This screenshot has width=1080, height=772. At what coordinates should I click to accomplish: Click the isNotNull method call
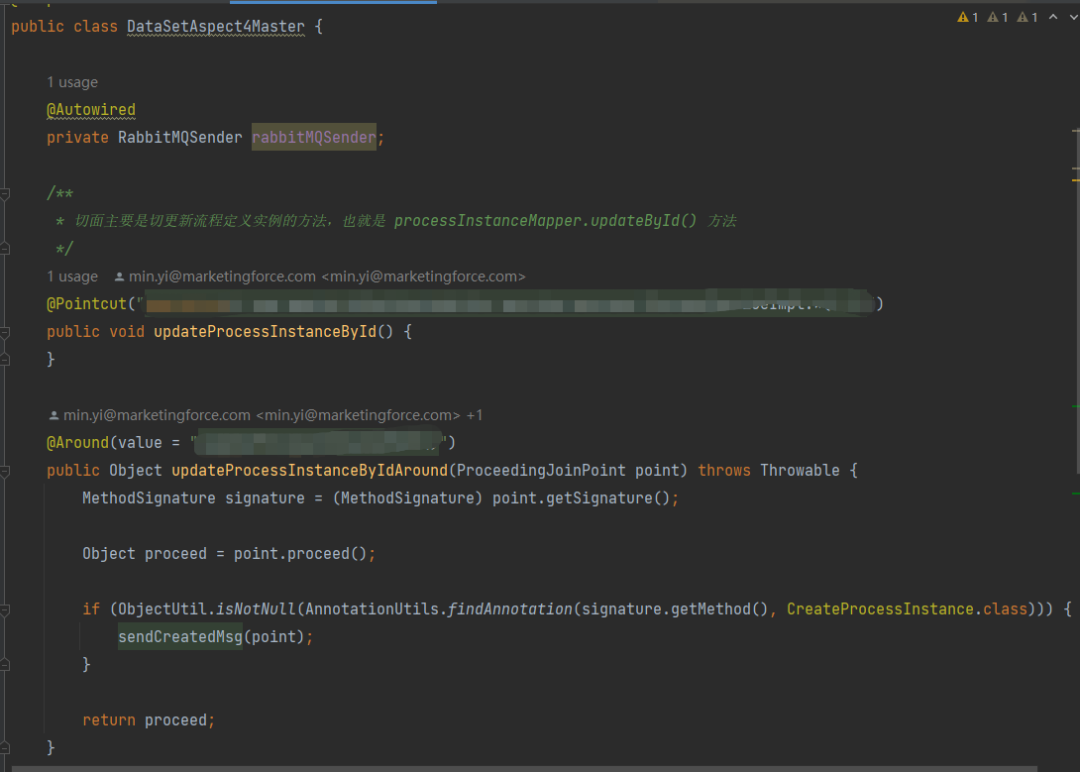pos(256,609)
